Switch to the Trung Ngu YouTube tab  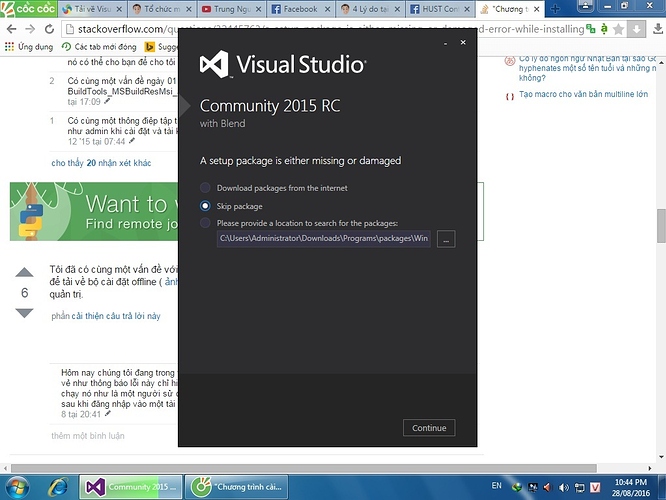[231, 9]
